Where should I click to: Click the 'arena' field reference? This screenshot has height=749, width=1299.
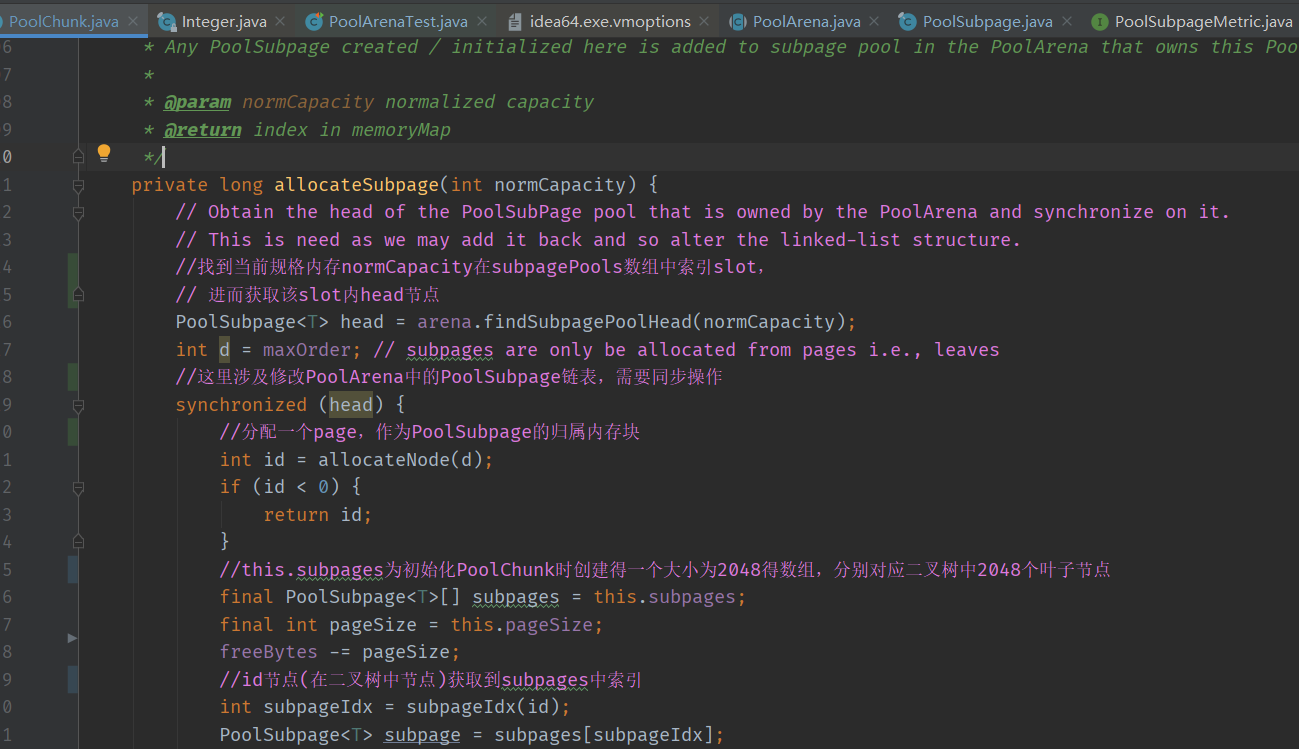(445, 322)
